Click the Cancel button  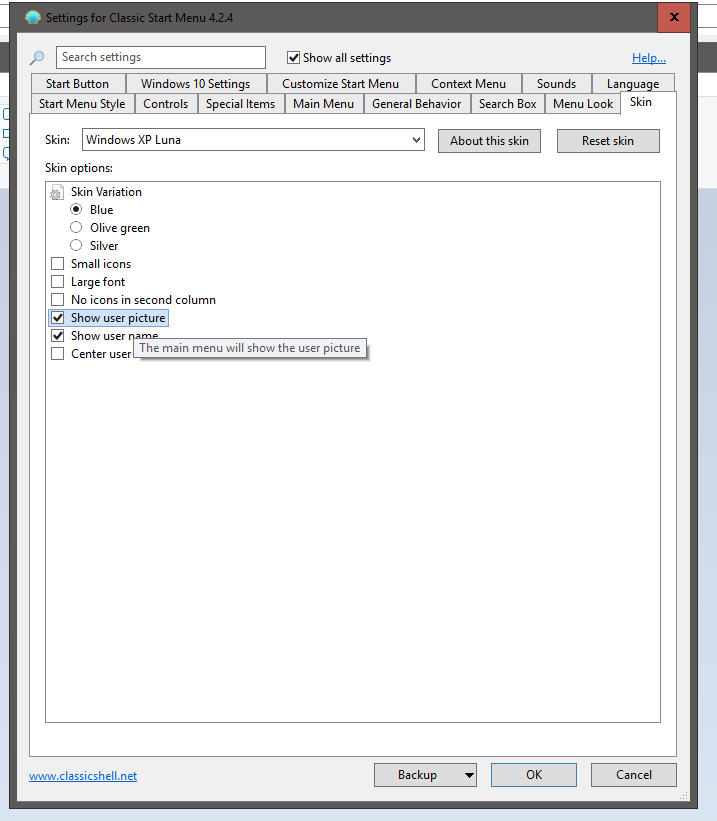pos(634,775)
